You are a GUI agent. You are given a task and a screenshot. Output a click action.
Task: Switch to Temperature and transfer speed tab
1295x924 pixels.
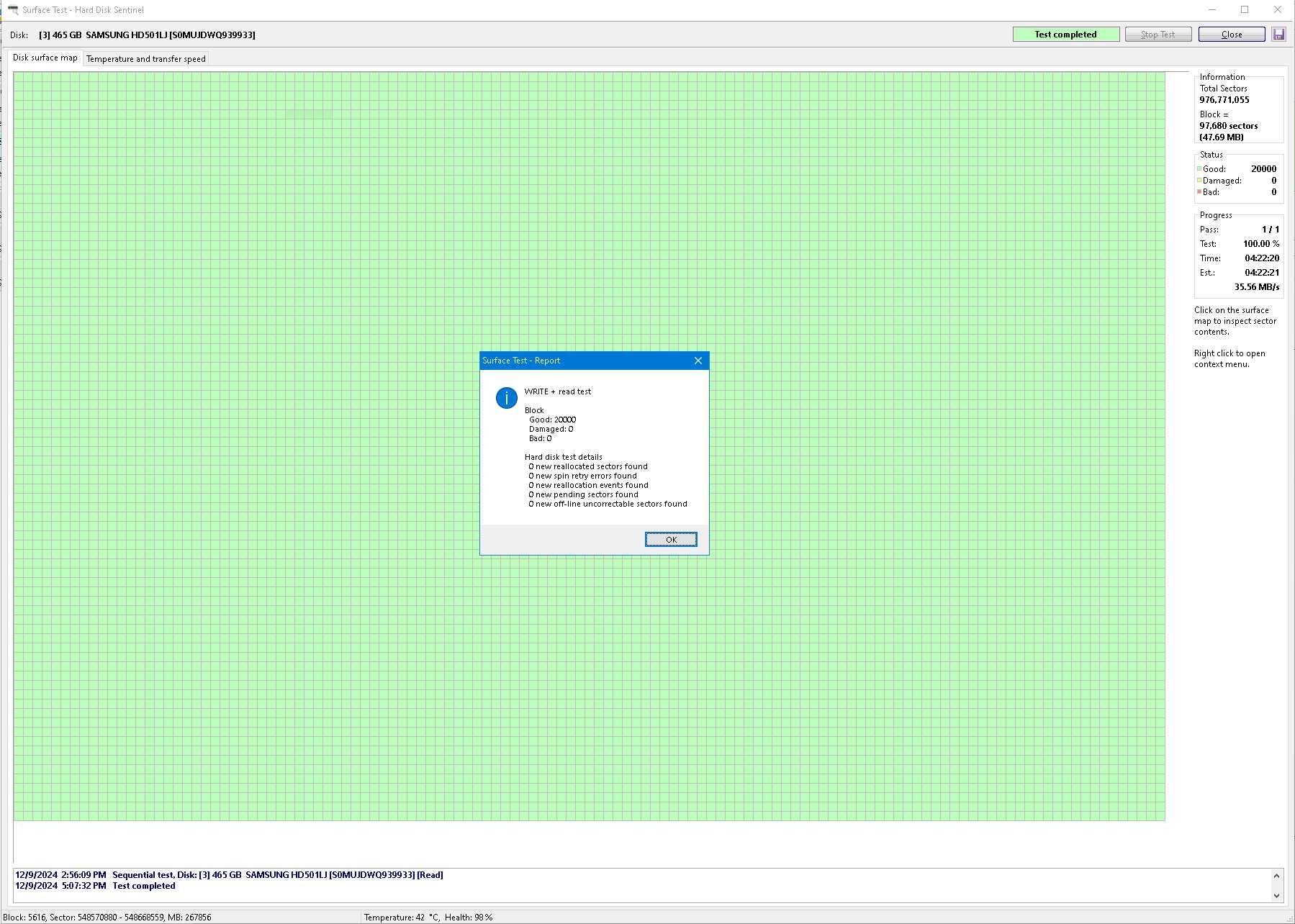coord(146,59)
